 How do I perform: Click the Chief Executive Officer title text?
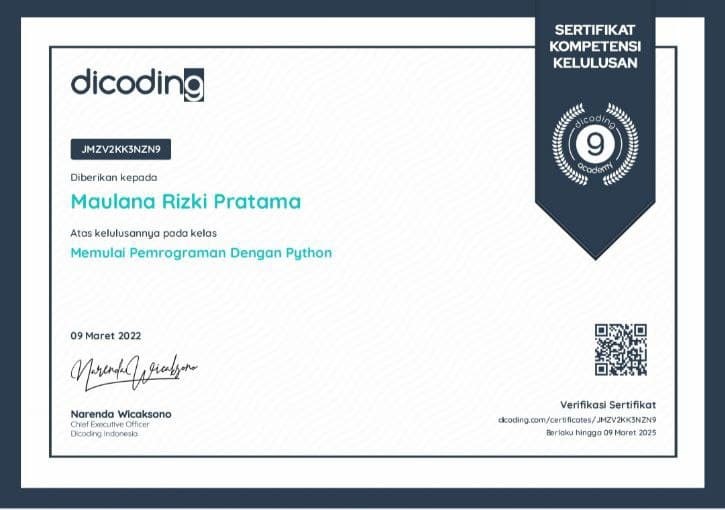pyautogui.click(x=108, y=425)
